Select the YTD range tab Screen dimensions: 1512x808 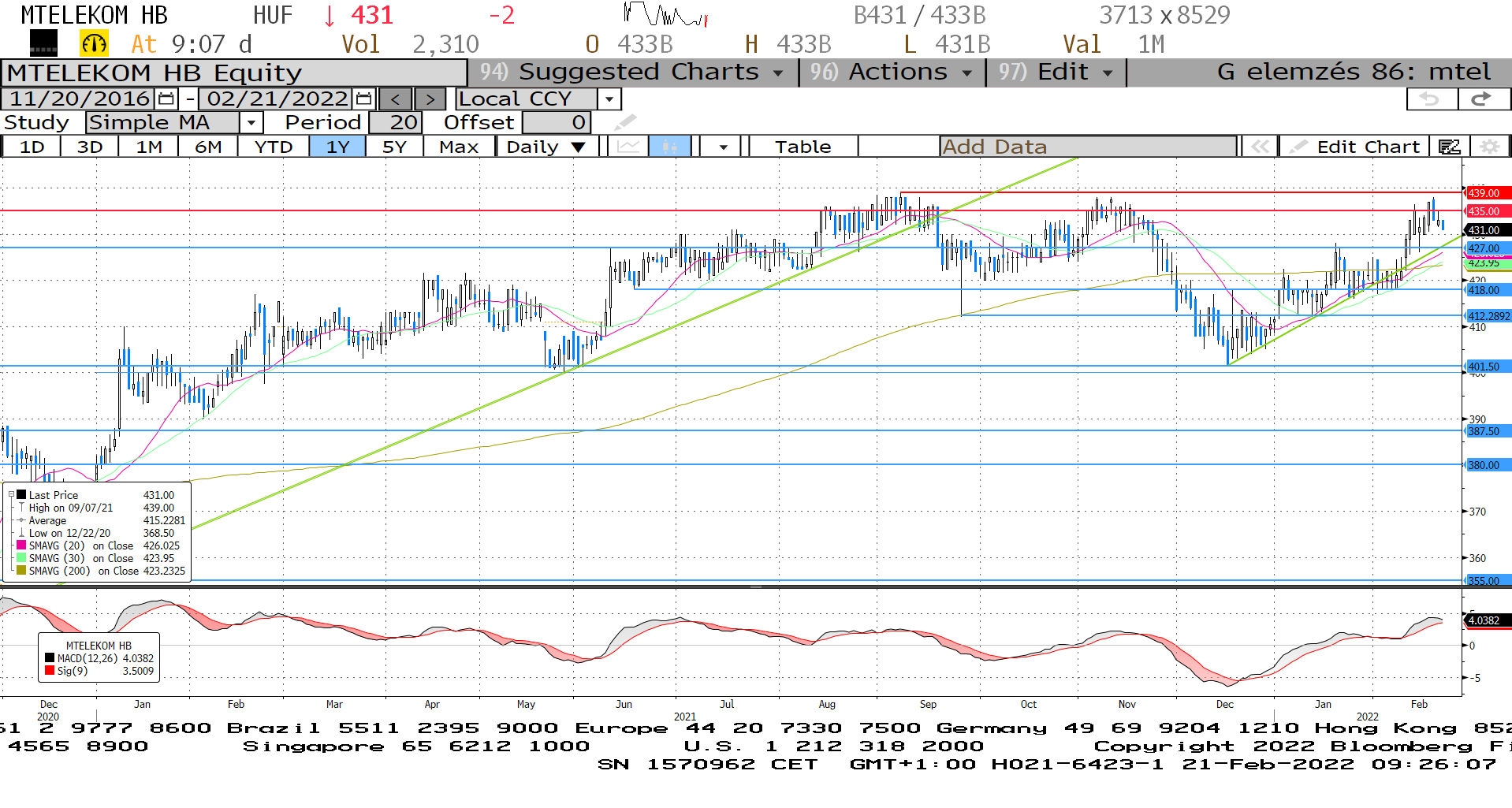pyautogui.click(x=274, y=147)
